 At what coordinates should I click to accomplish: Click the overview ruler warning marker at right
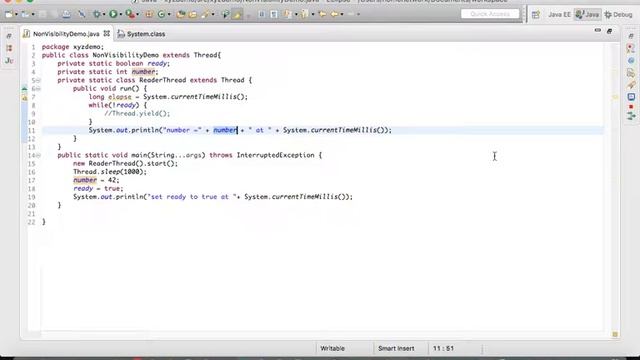point(615,97)
